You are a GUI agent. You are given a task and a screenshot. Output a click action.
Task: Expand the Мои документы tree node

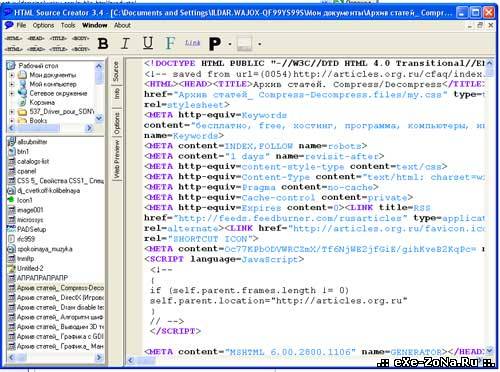[x=12, y=75]
